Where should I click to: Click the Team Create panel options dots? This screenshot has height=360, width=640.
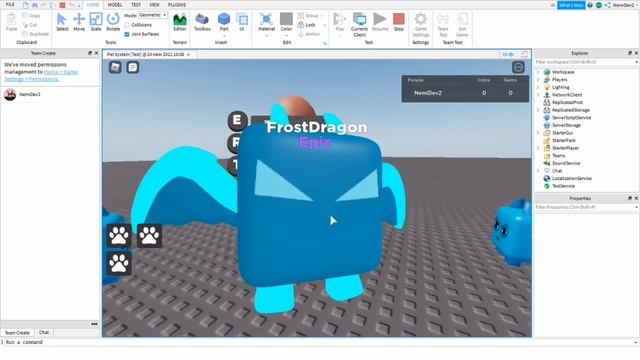pos(94,324)
